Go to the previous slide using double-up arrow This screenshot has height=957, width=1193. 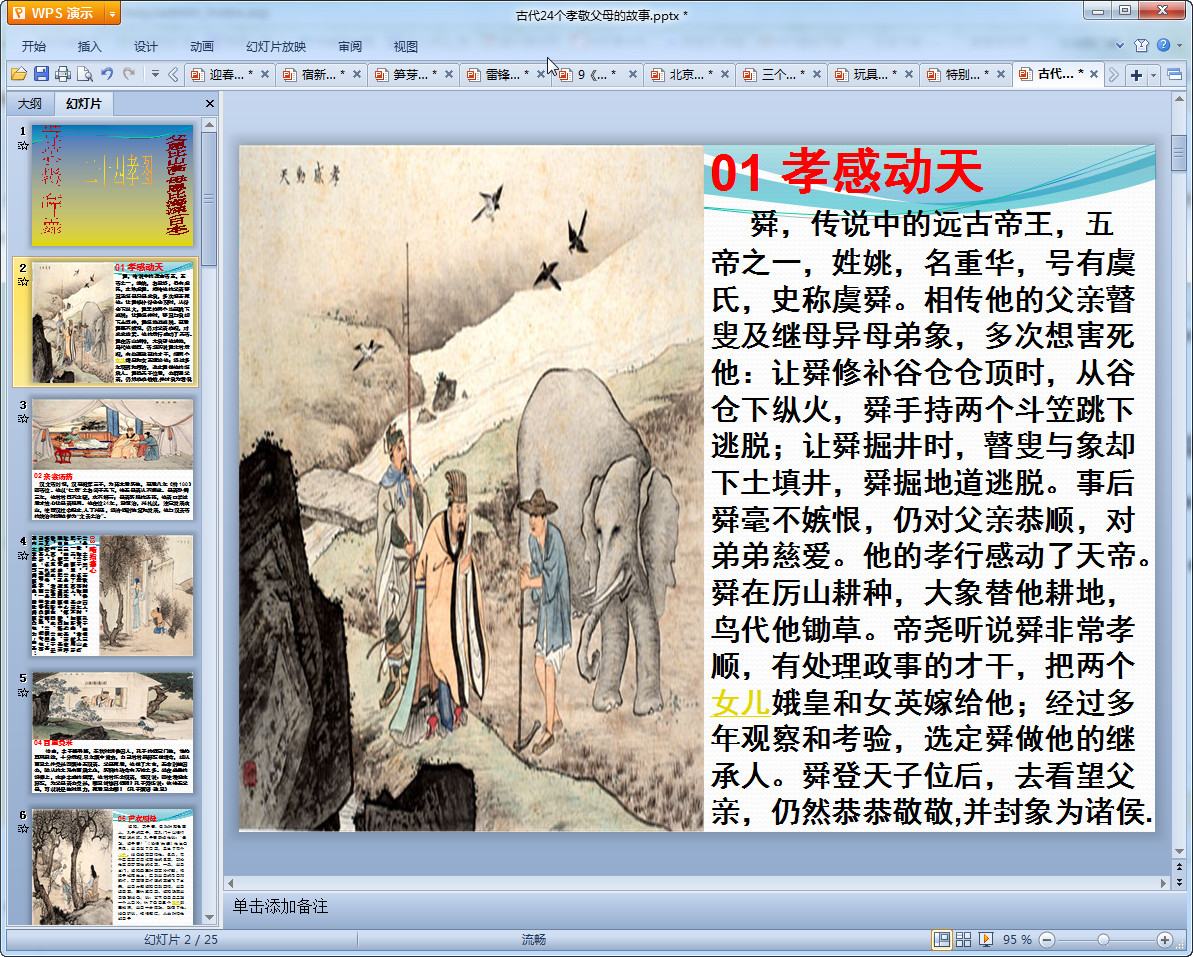1179,866
